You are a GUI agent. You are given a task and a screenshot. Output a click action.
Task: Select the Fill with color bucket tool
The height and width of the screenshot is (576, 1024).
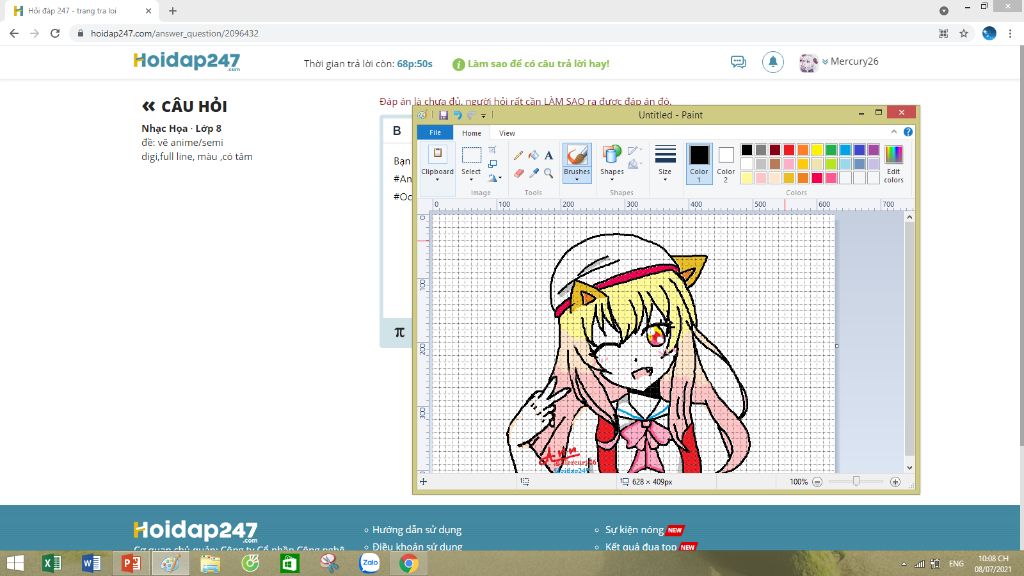point(534,155)
